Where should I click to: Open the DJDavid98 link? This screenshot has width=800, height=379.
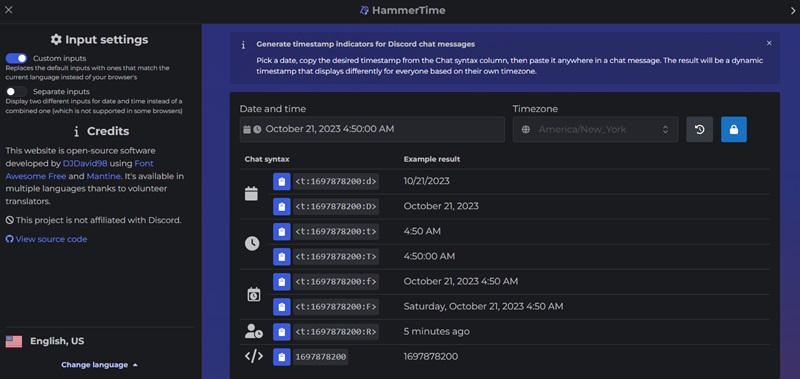tap(85, 164)
